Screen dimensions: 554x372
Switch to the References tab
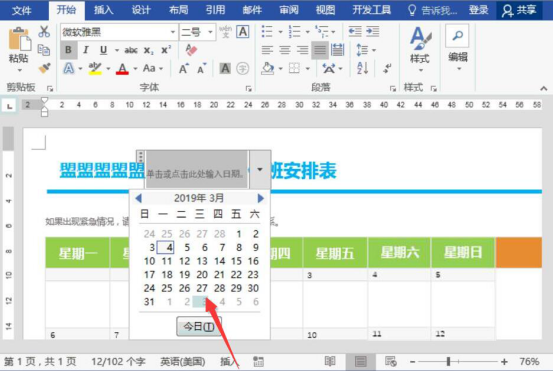coord(215,10)
